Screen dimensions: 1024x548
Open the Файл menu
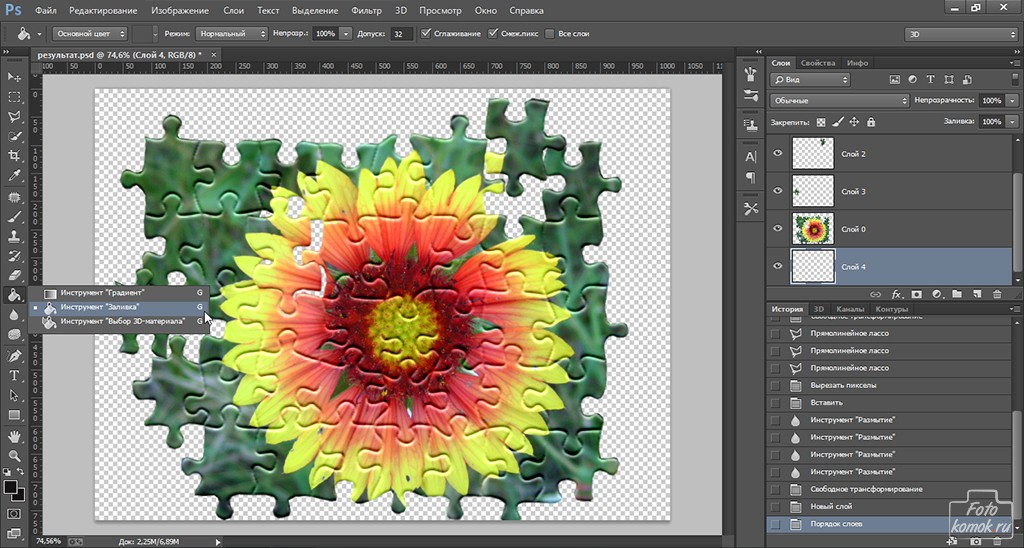[45, 10]
